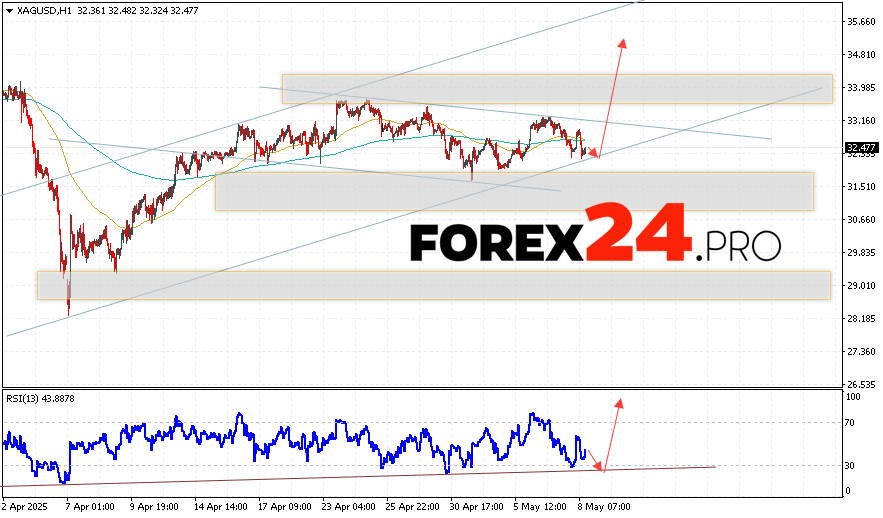Click the RSI 0 level label
The height and width of the screenshot is (518, 883).
849,491
